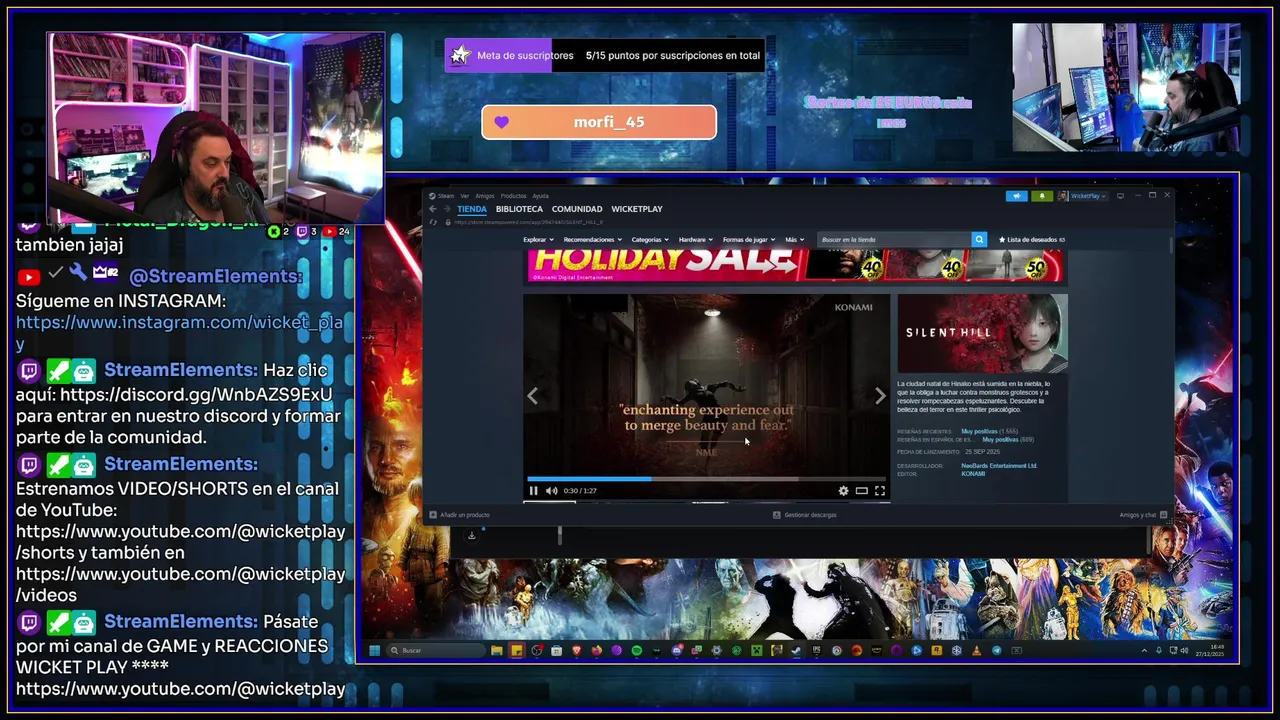
Task: Click Añadir un producto
Action: pyautogui.click(x=460, y=515)
